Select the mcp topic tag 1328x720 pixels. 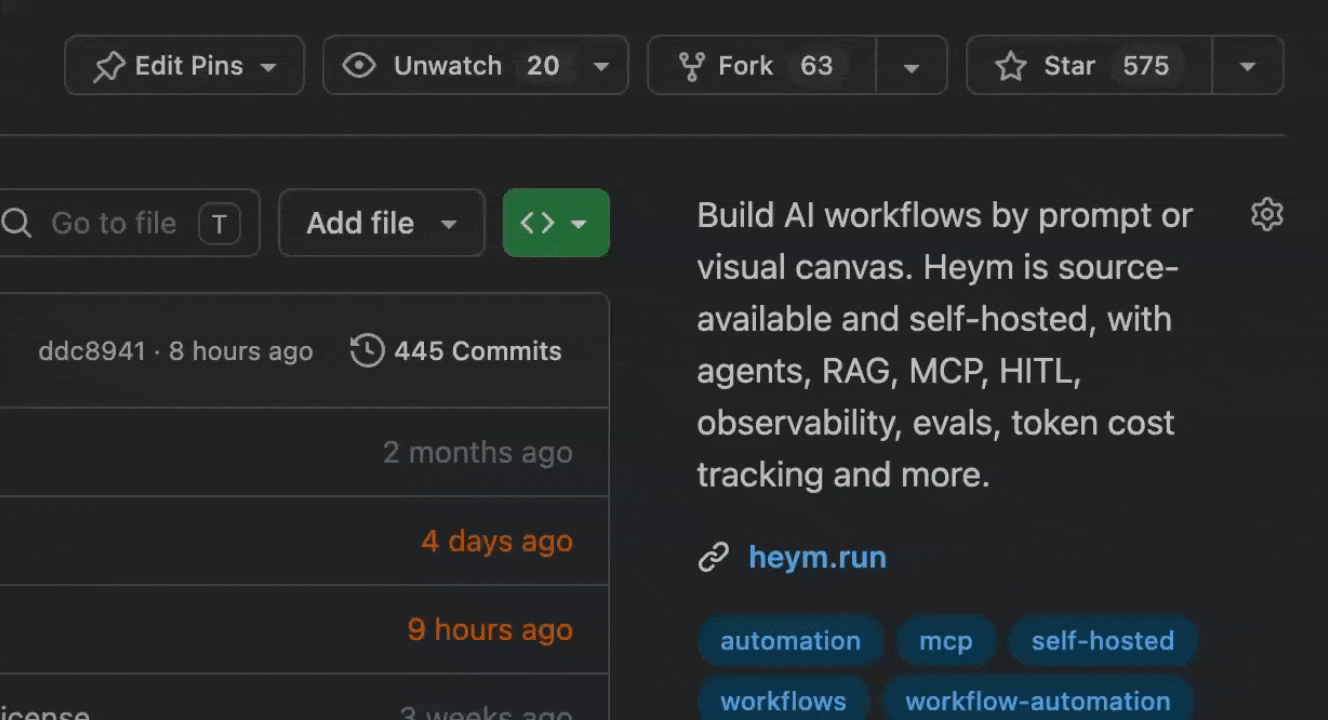945,641
